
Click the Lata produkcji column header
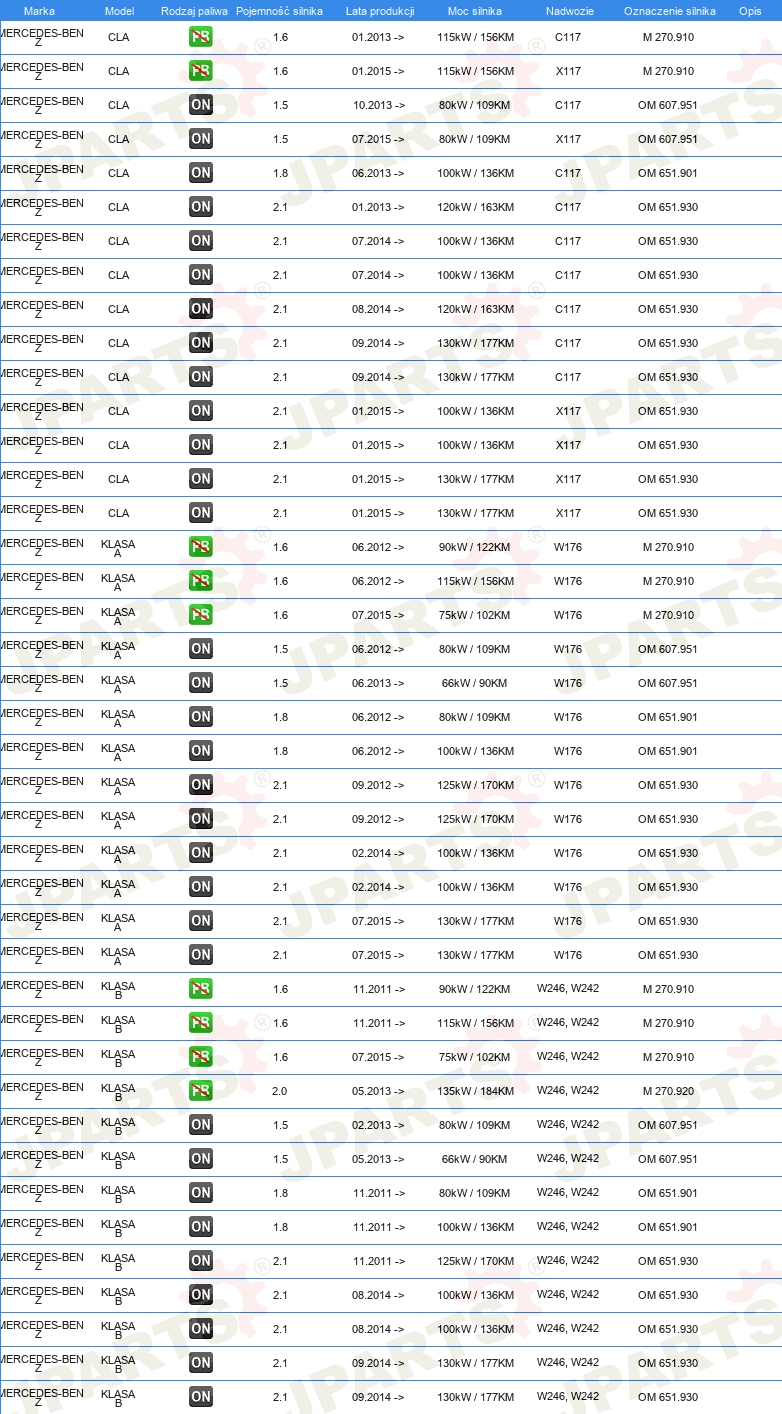click(x=380, y=11)
